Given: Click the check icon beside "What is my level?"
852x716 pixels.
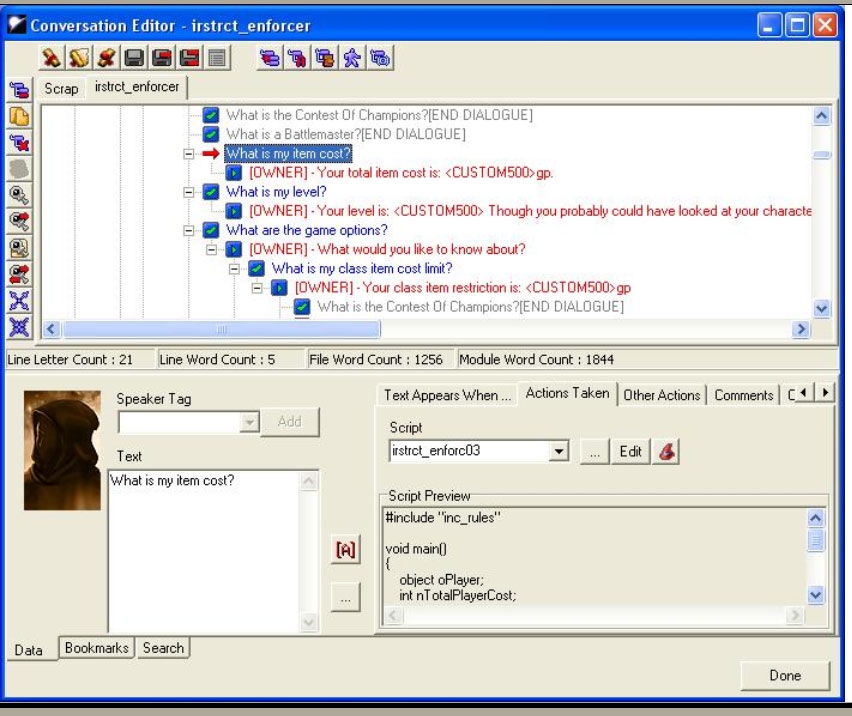Looking at the screenshot, I should tap(211, 192).
